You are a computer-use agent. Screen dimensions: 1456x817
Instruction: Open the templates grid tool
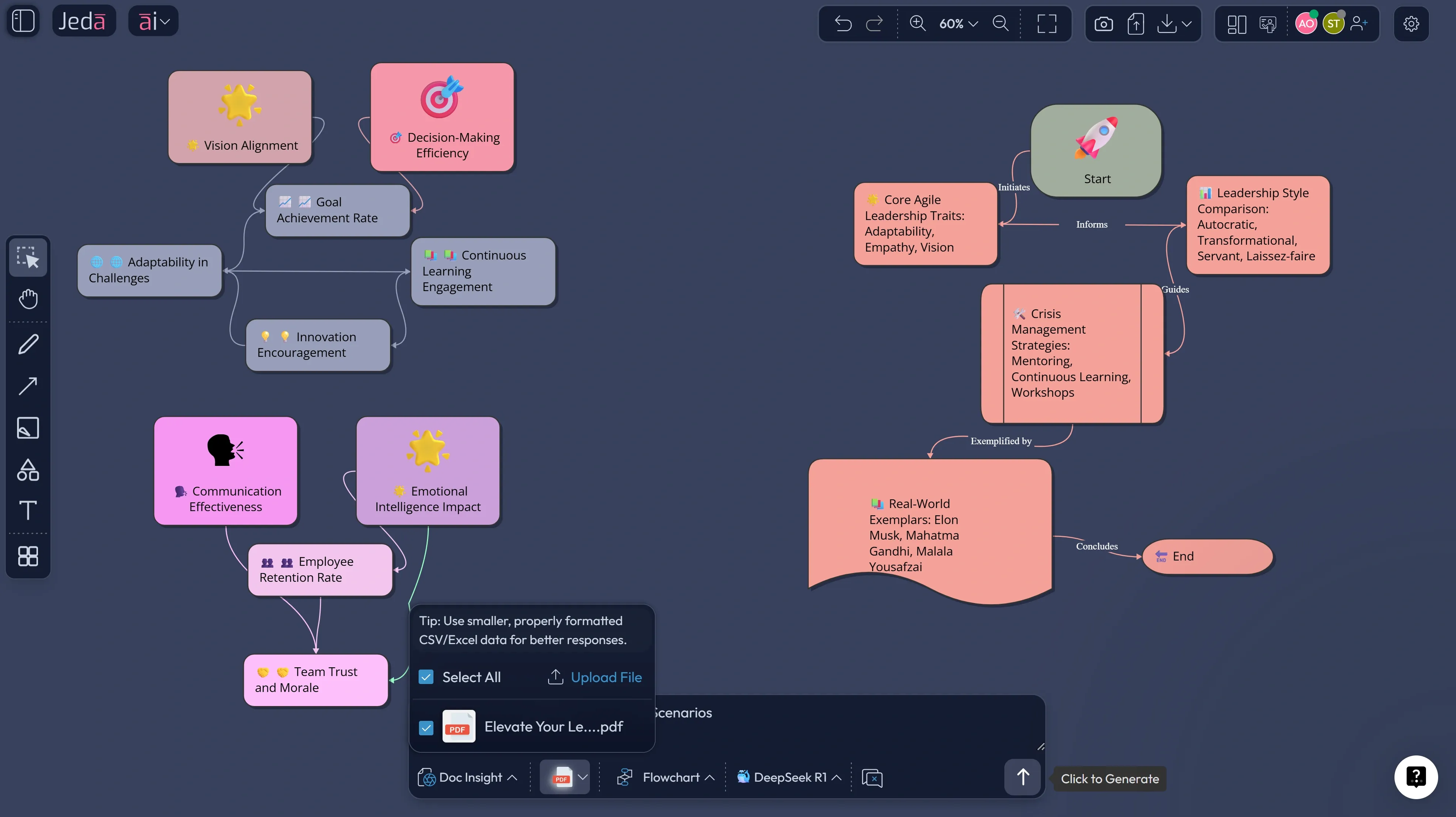pyautogui.click(x=28, y=556)
